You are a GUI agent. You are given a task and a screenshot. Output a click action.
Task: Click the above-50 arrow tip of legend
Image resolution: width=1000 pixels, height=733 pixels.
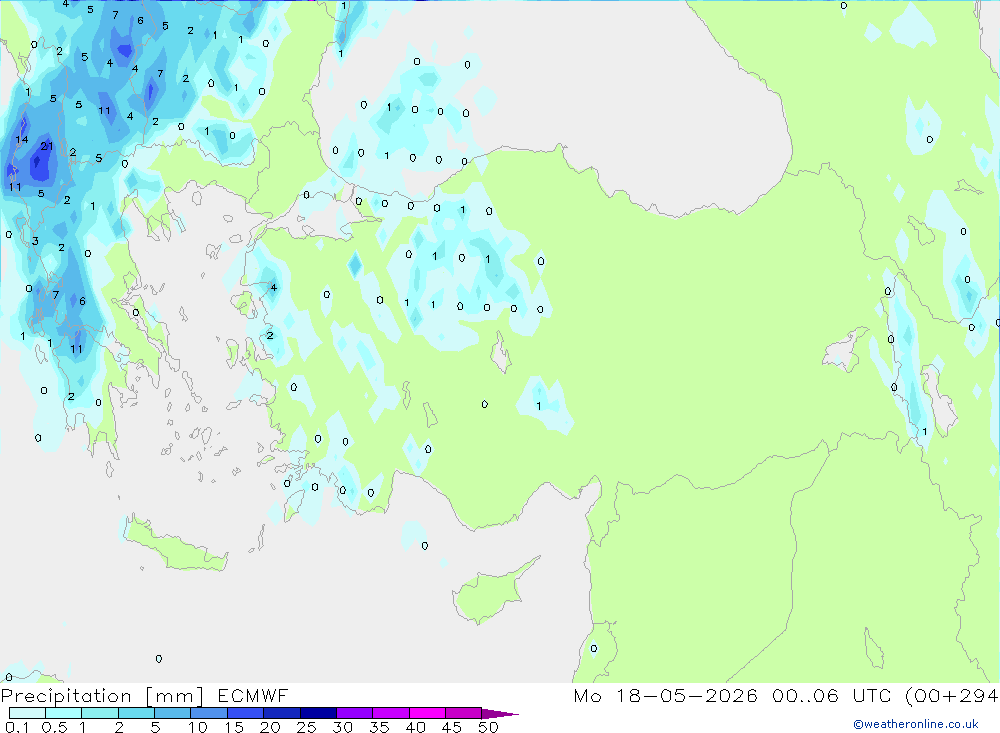(500, 714)
